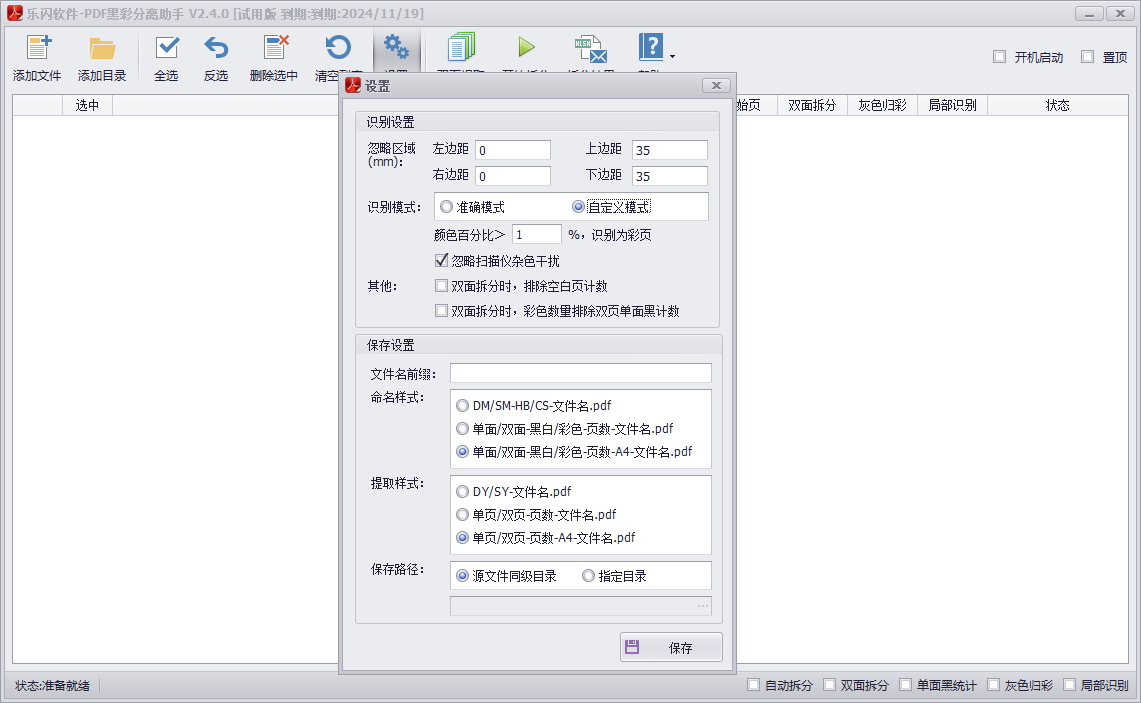This screenshot has height=703, width=1141.
Task: Select 单页/双页-页数-A4-文件名.pdf extract style
Action: pyautogui.click(x=462, y=538)
